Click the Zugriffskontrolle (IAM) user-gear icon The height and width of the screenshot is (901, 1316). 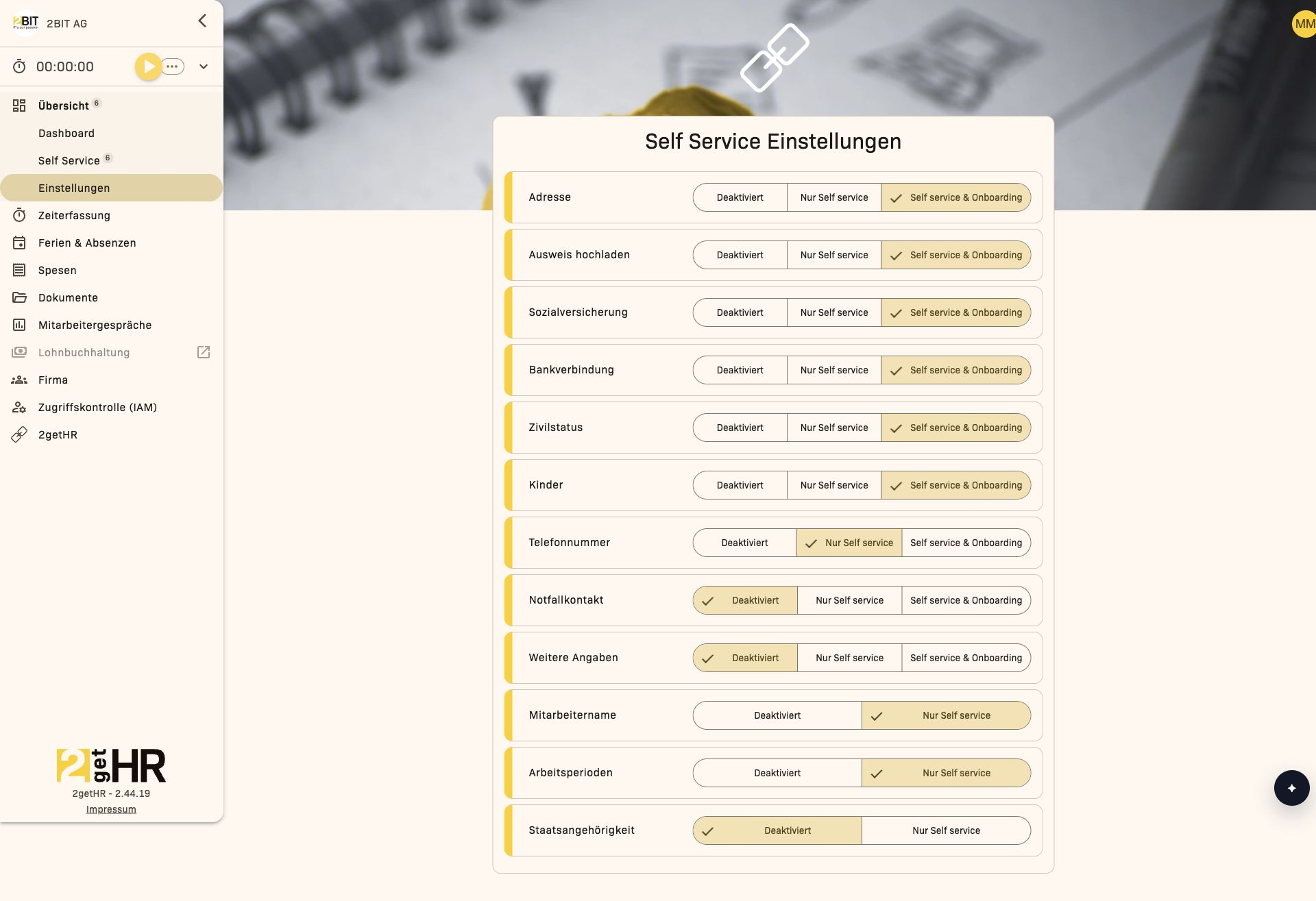pos(19,407)
